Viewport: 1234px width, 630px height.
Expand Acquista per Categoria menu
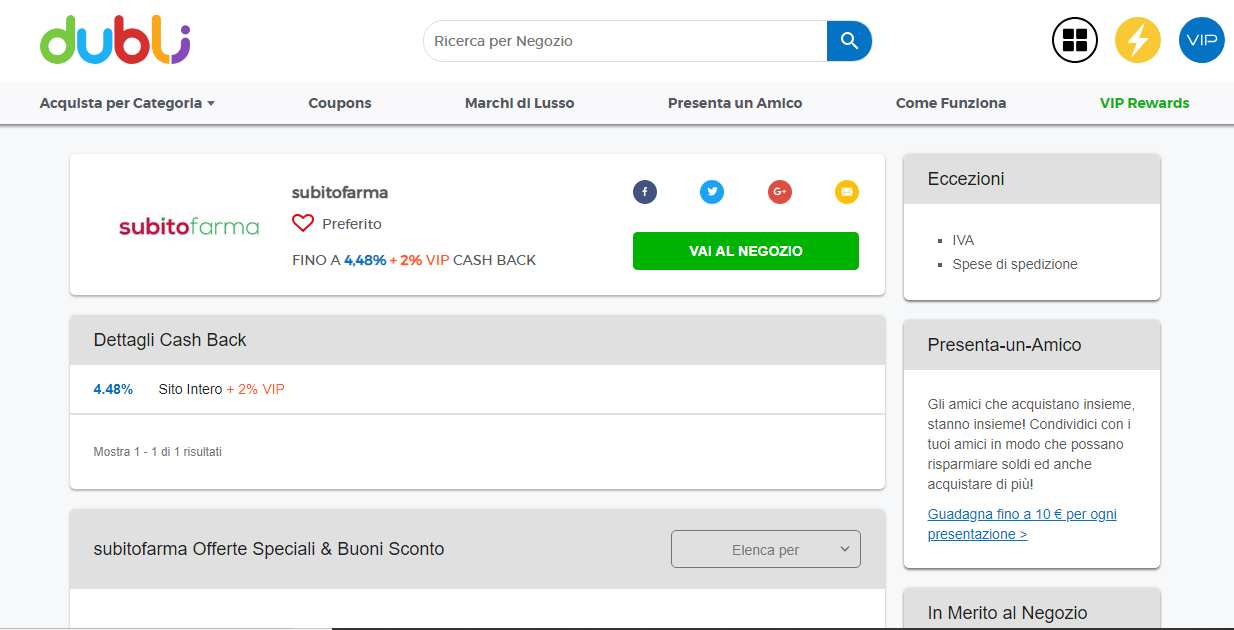coord(127,103)
